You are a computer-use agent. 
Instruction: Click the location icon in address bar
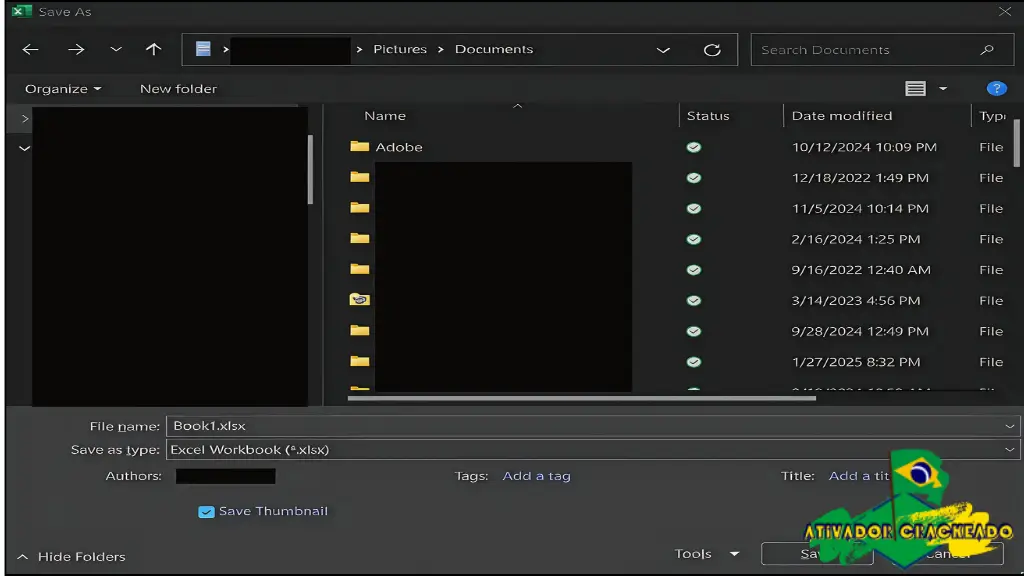203,49
